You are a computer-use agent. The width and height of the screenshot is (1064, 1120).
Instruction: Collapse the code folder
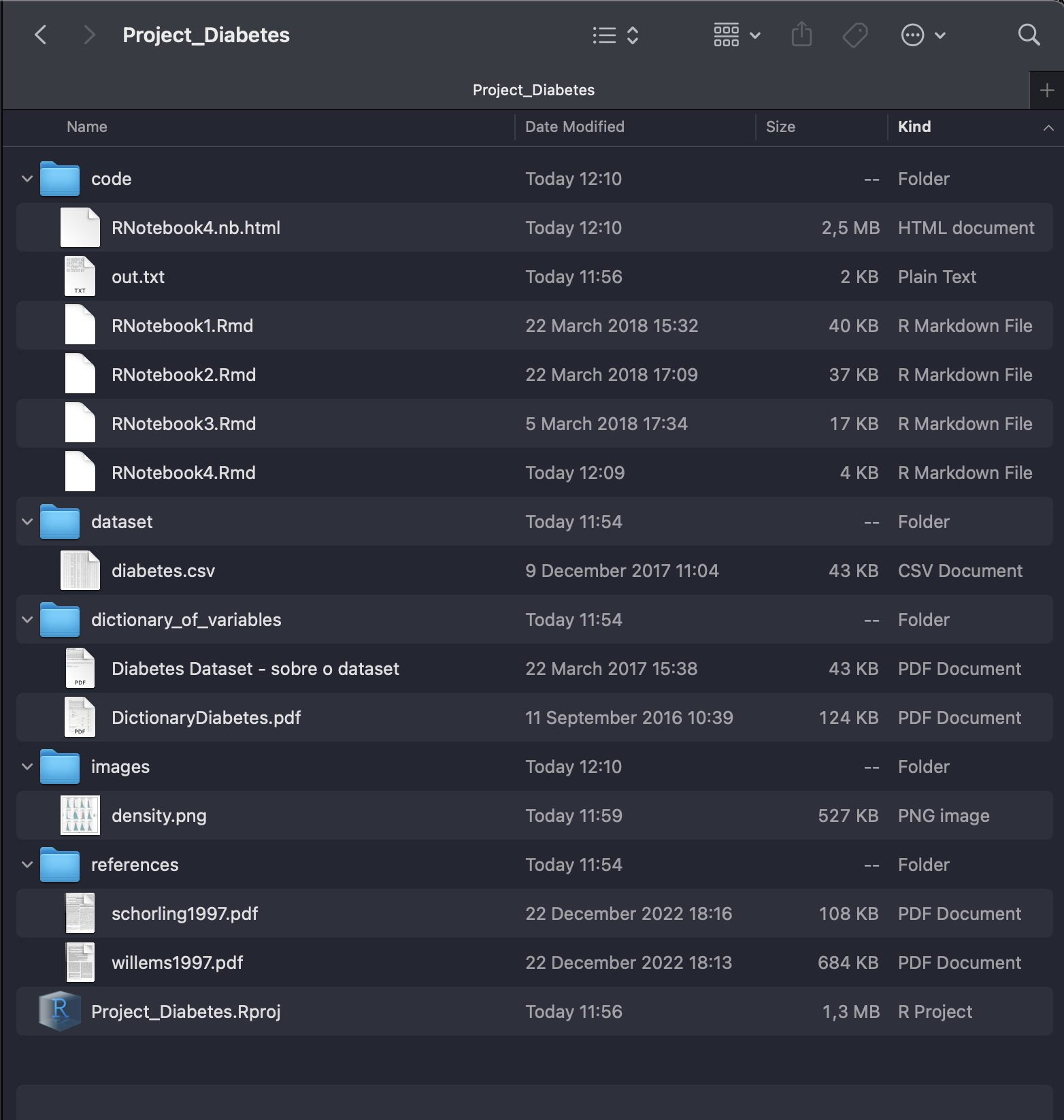(x=27, y=179)
